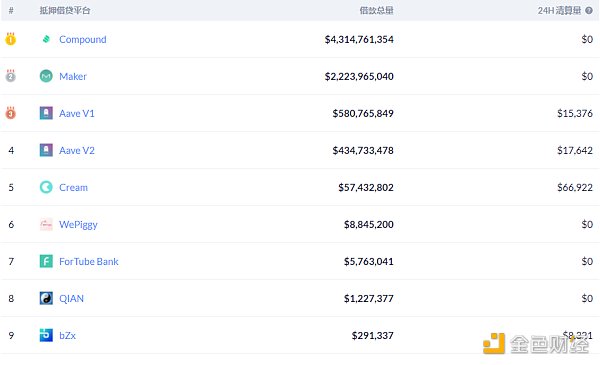This screenshot has height=365, width=600.
Task: Click the bronze third-place medal icon
Action: click(11, 113)
